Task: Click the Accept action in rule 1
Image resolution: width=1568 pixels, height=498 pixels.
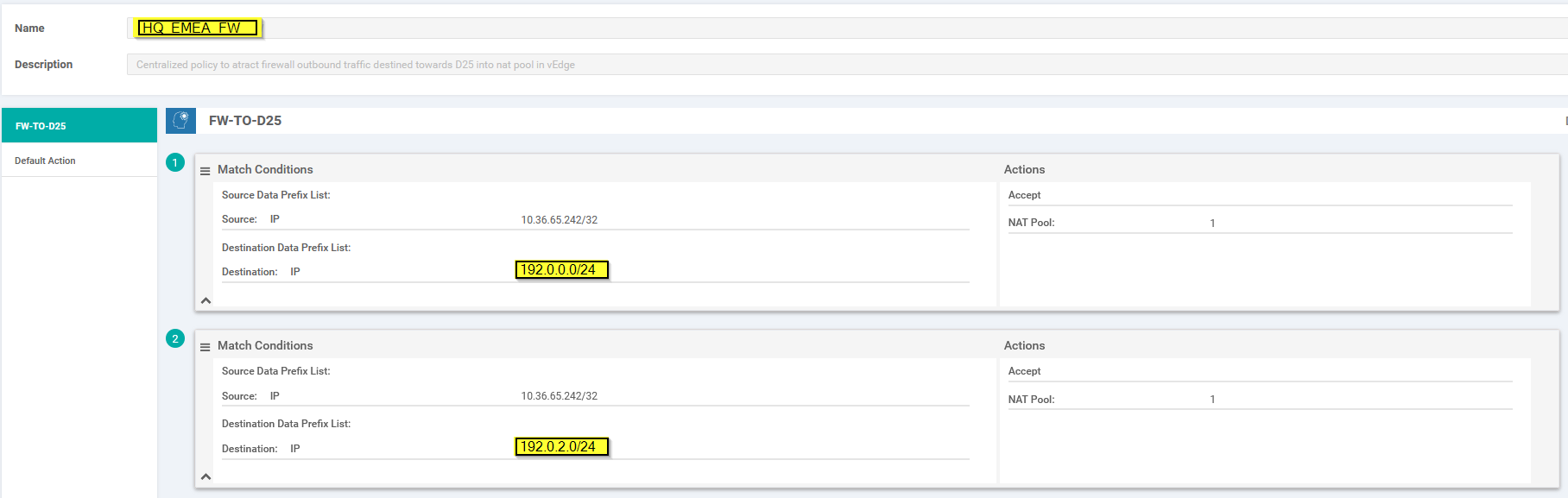Action: [x=1024, y=195]
